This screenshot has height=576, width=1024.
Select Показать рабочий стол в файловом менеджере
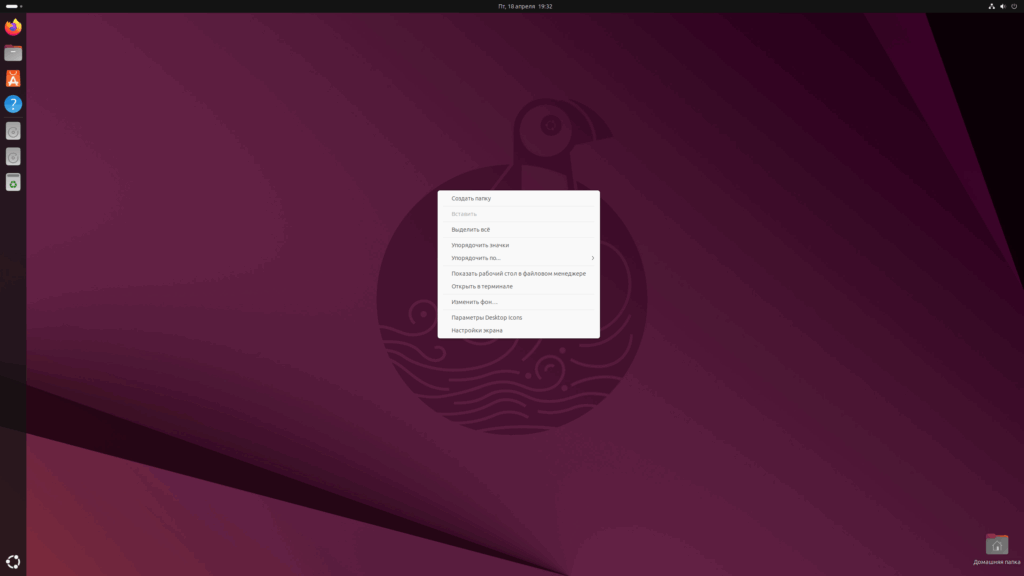point(519,274)
